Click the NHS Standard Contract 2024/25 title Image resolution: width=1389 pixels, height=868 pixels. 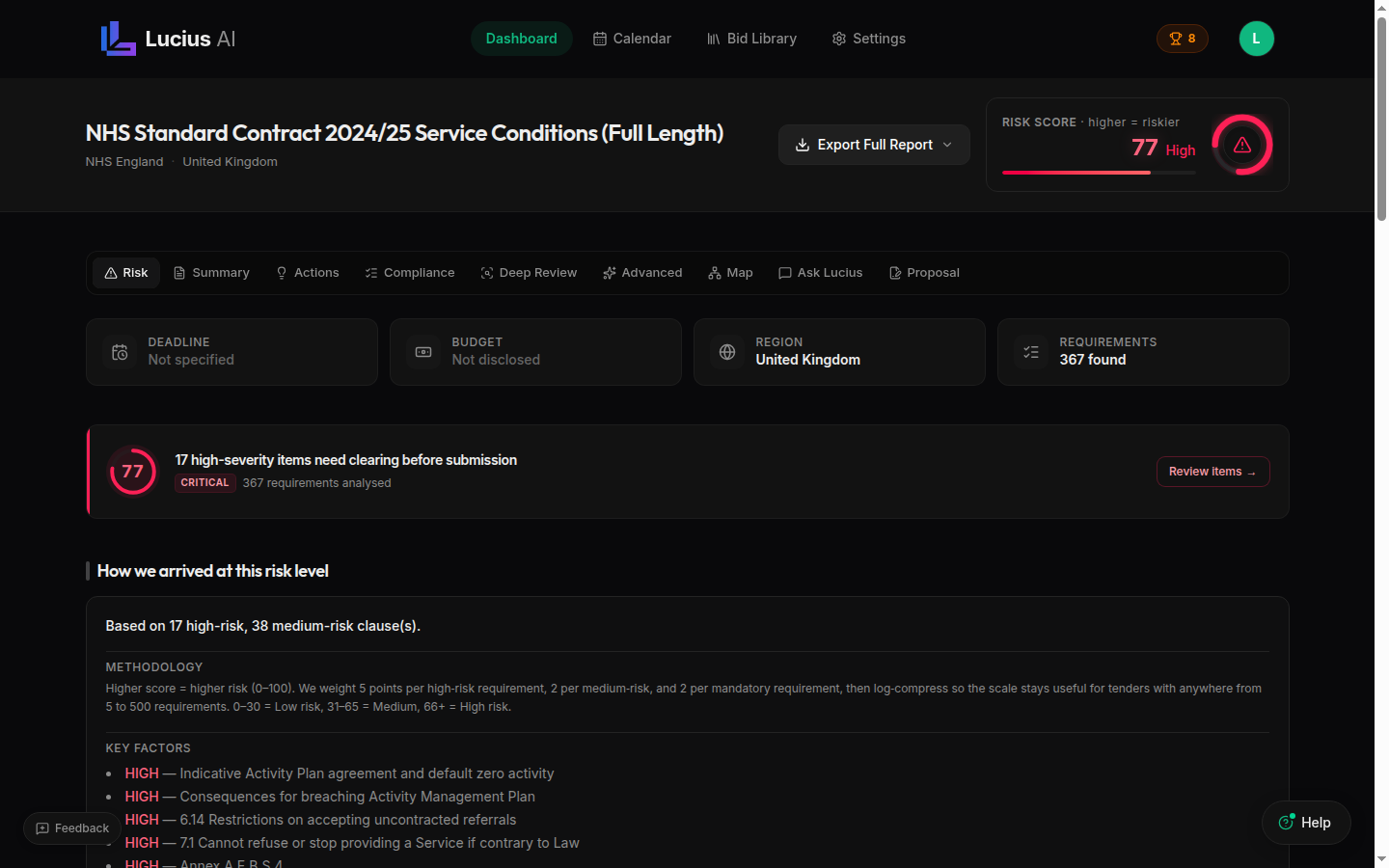(x=404, y=133)
